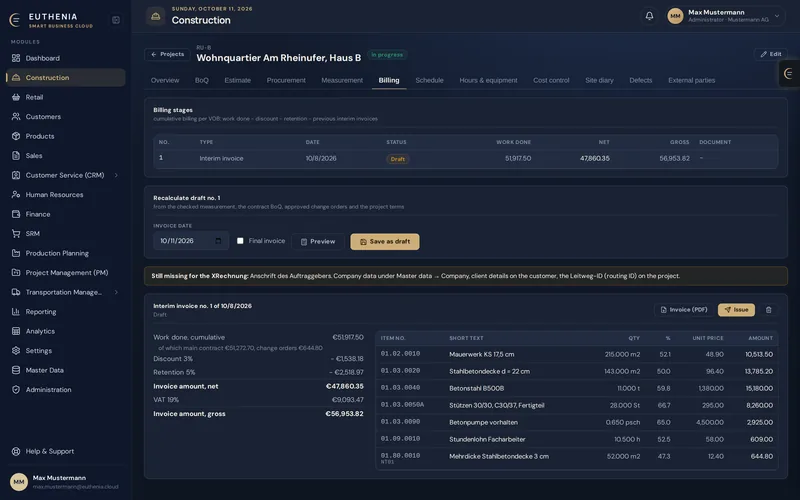Image resolution: width=800 pixels, height=500 pixels.
Task: Open the Procurement tab
Action: tap(286, 80)
